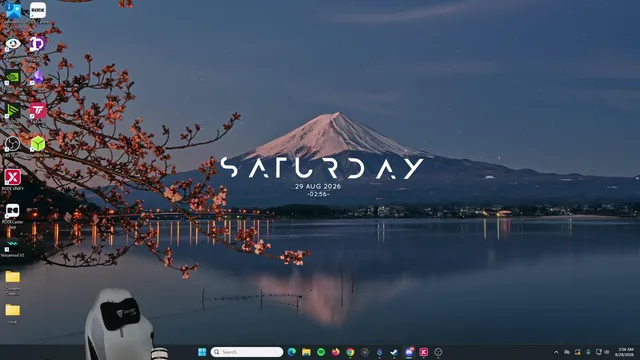Image resolution: width=640 pixels, height=360 pixels.
Task: Launch the NVIDIA app desktop shortcut
Action: coord(13,77)
